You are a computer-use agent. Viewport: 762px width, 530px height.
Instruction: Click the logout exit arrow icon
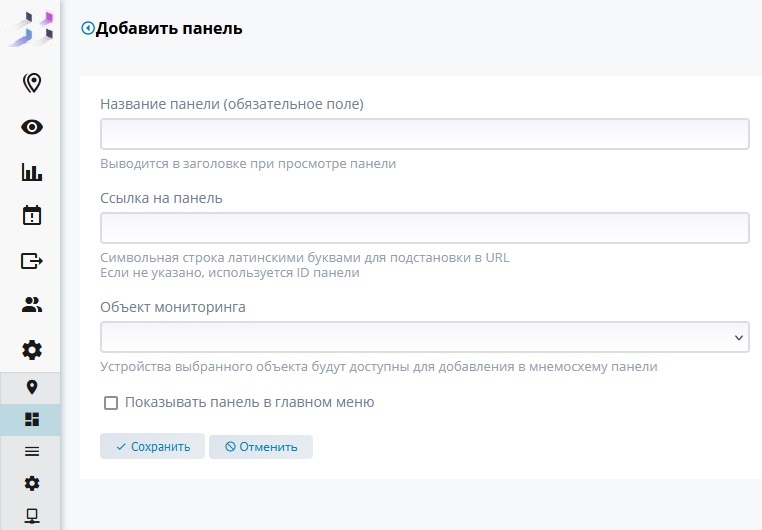pos(32,261)
